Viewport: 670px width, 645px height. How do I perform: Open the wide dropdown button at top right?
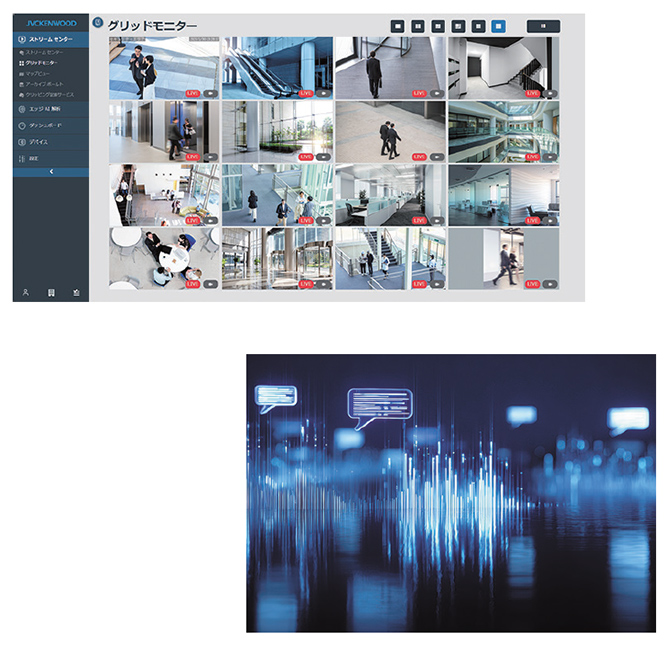[543, 25]
